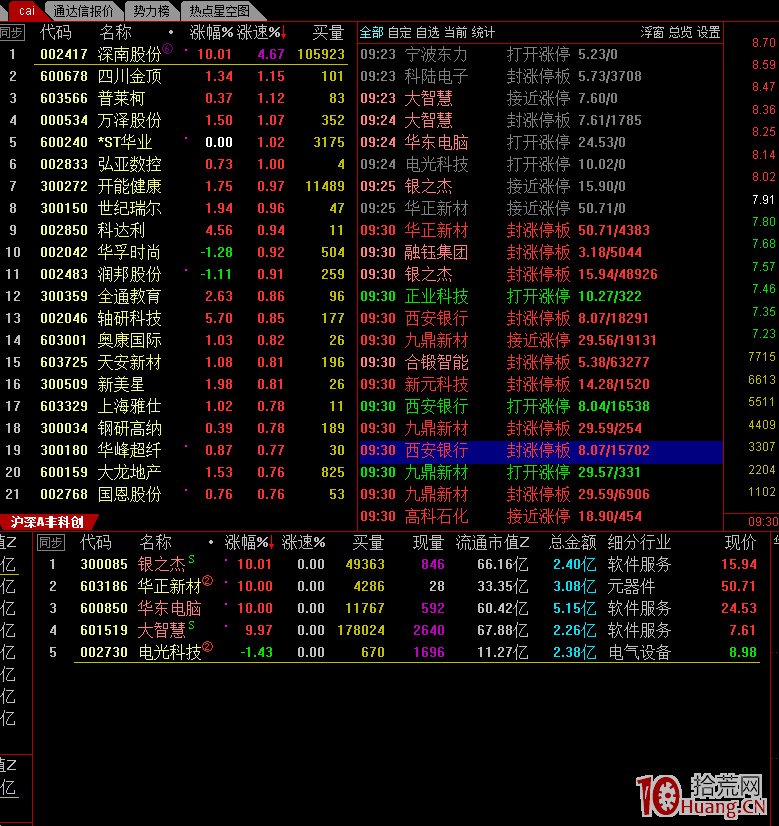
Task: Select stock row 600159 大龙地产
Action: pos(174,473)
